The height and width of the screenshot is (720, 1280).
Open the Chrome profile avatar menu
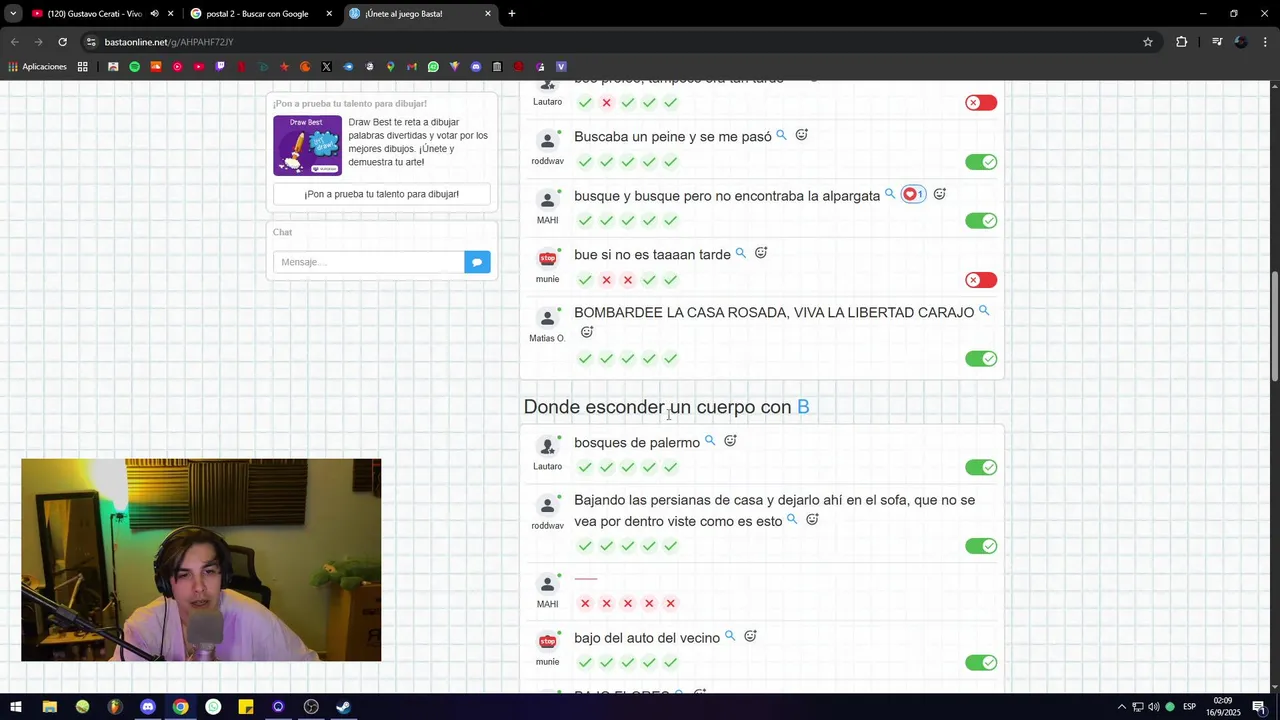point(1241,42)
